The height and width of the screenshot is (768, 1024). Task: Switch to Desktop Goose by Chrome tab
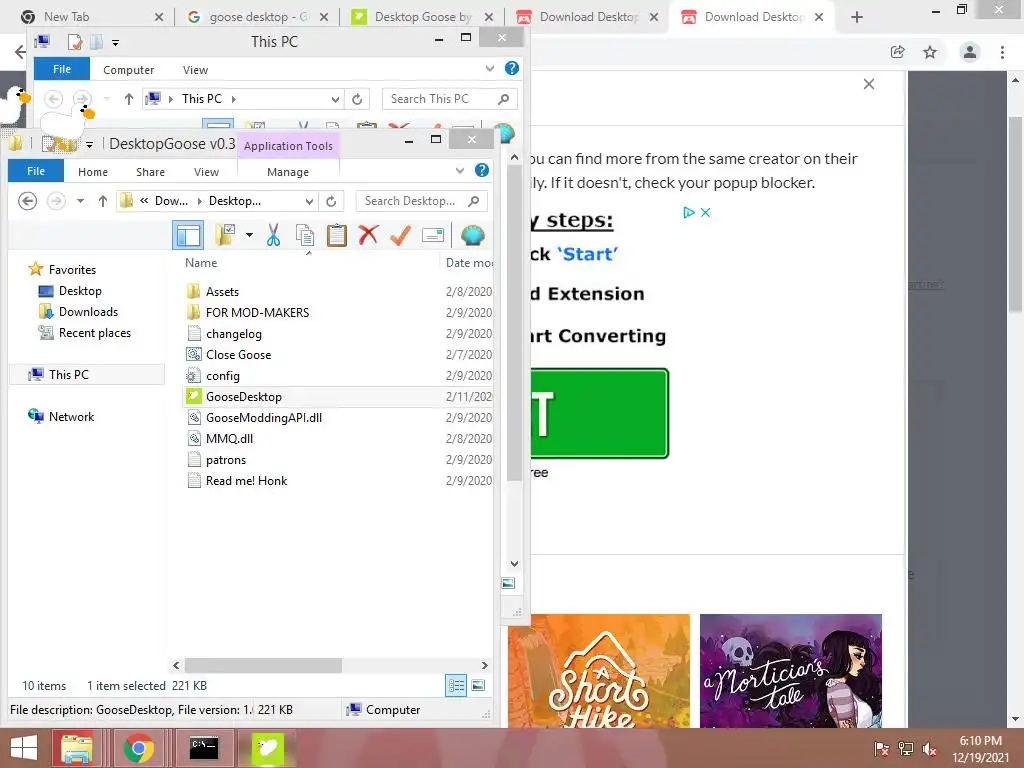423,17
